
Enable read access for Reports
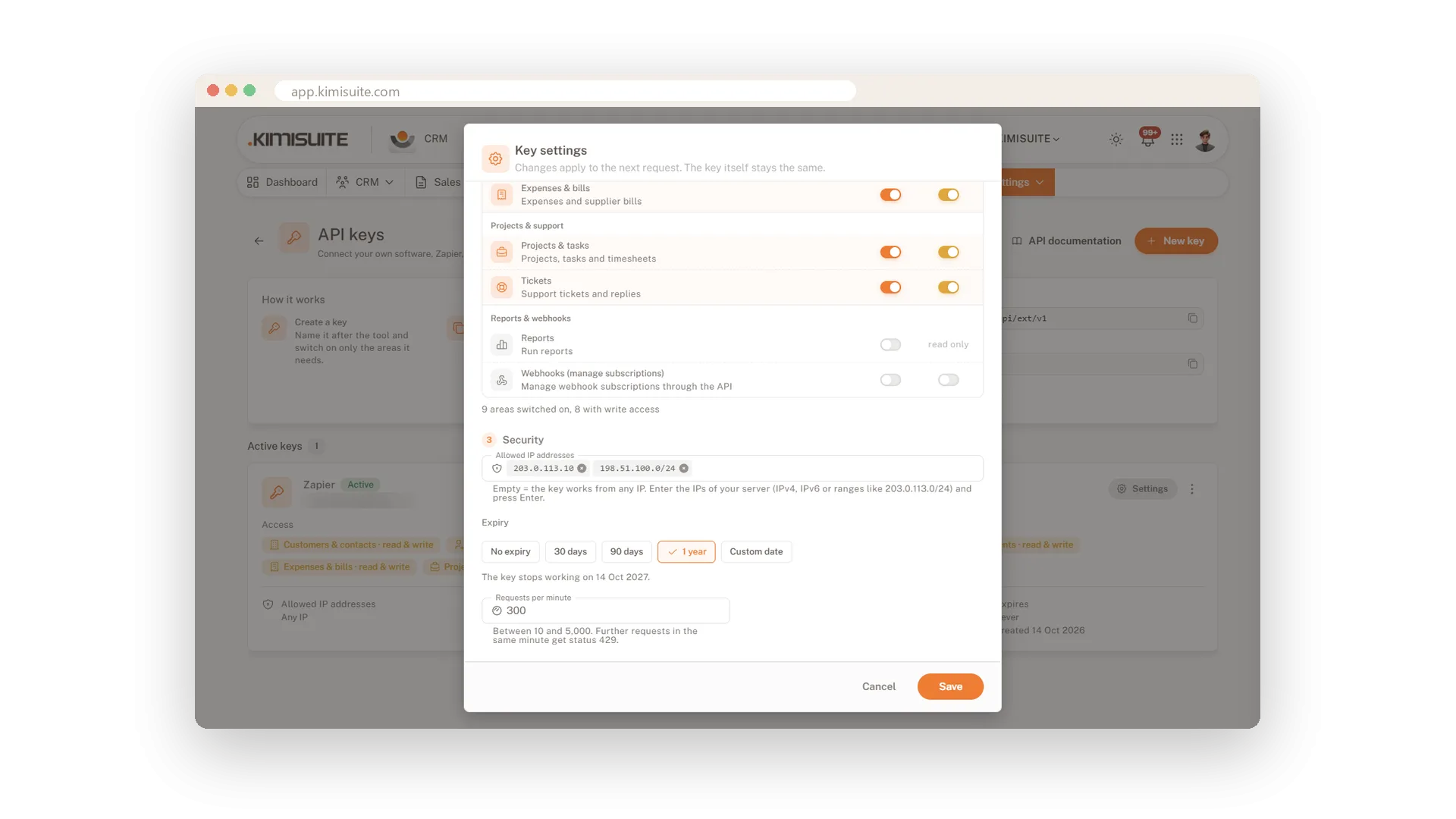pos(890,345)
